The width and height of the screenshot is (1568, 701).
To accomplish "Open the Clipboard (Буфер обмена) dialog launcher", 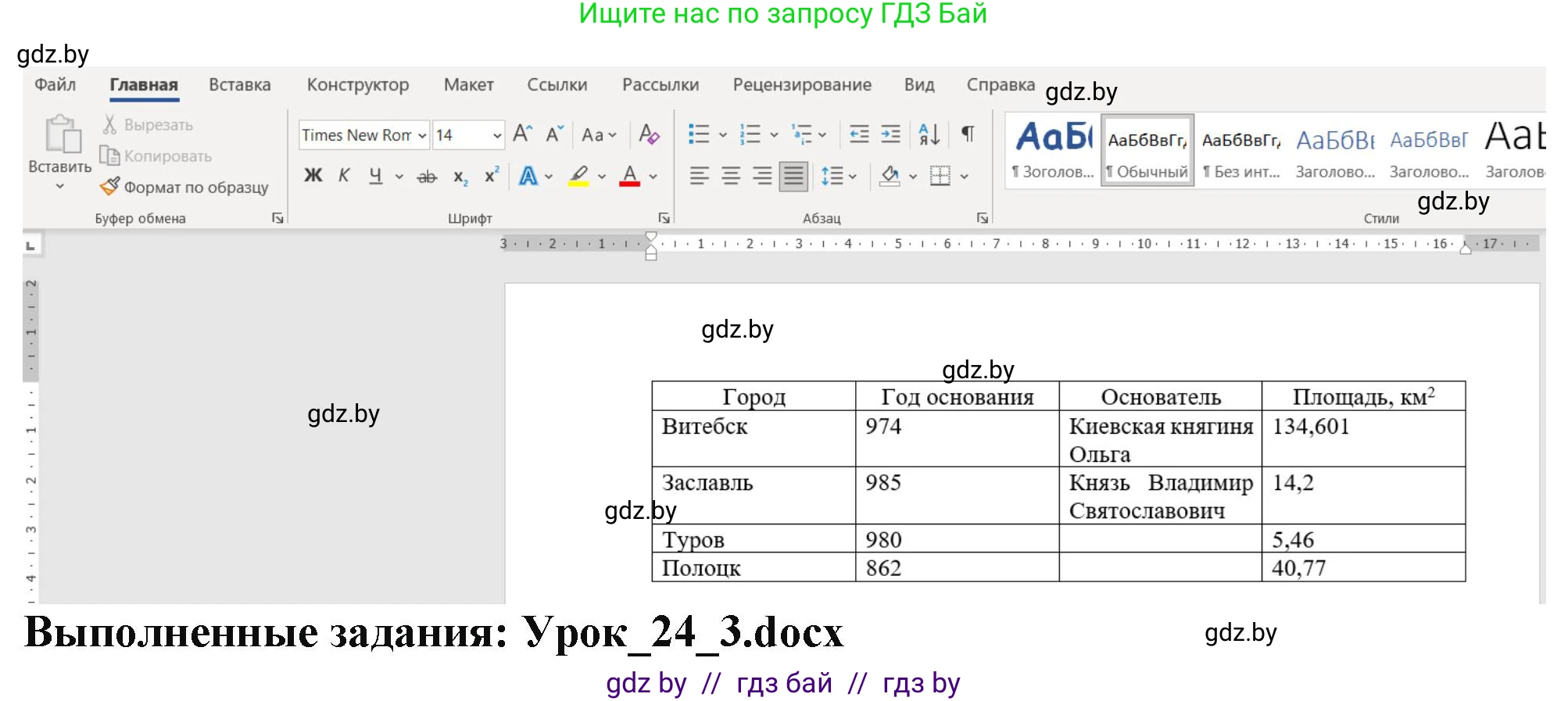I will pos(277,218).
